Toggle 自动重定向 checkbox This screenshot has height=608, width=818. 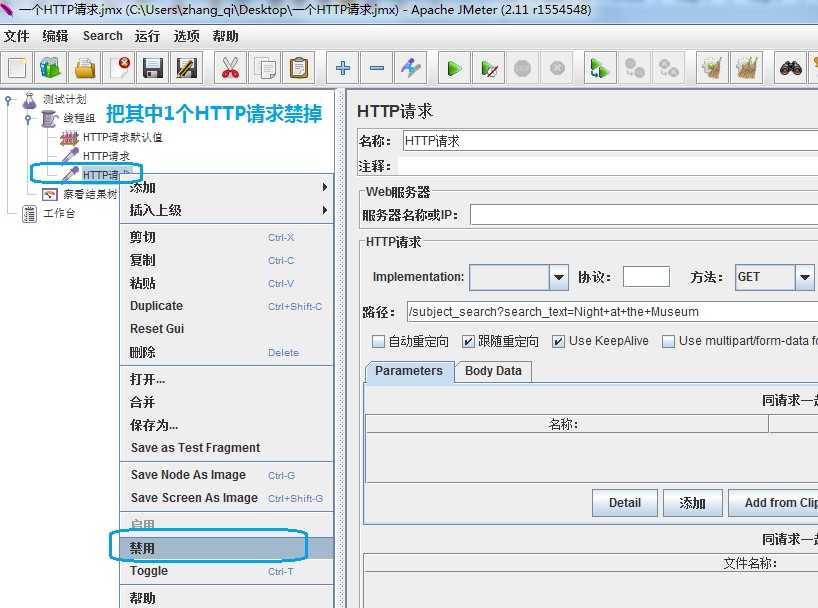pos(378,342)
